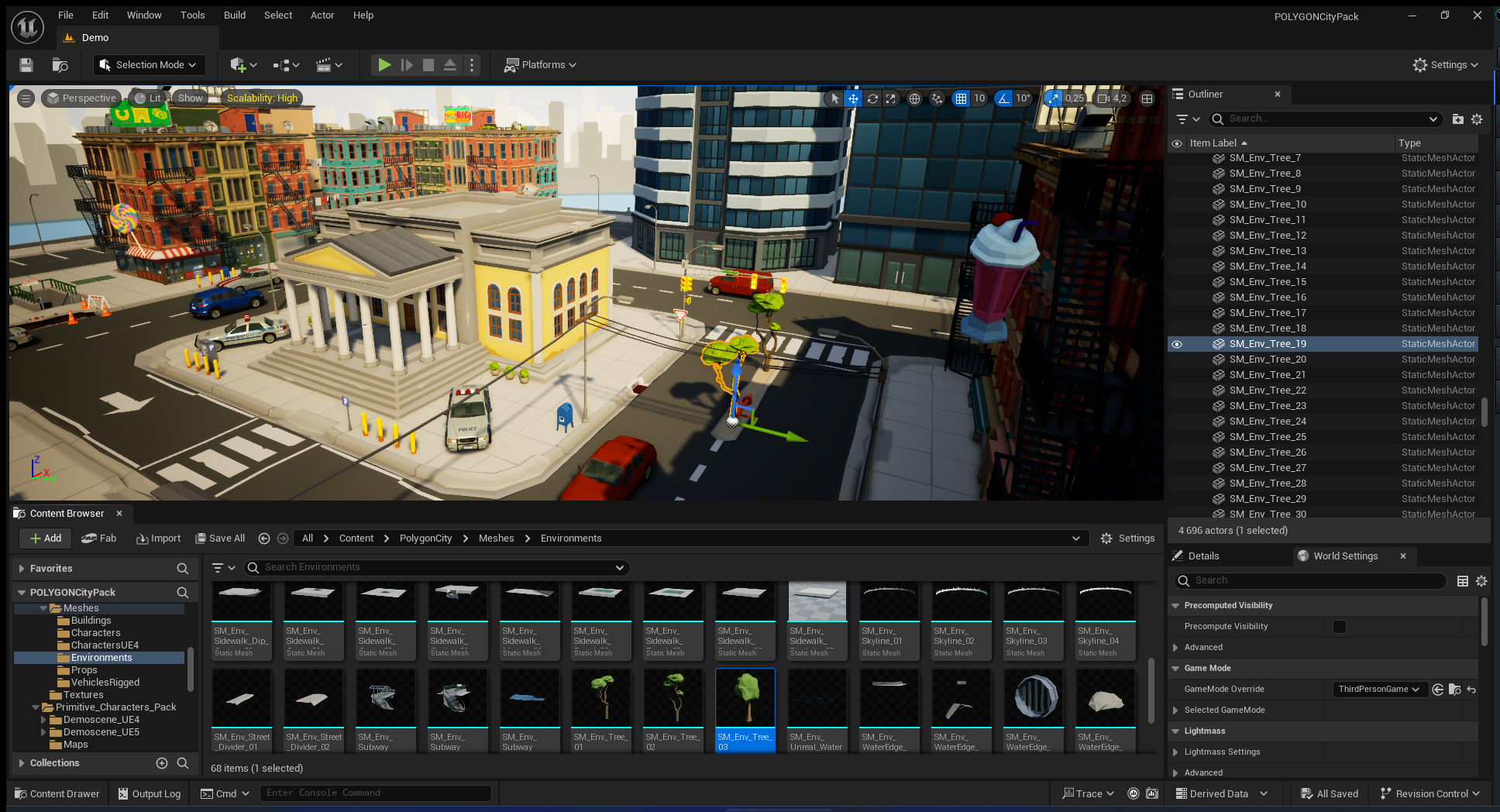Click the Import button in Content Browser

coord(158,538)
